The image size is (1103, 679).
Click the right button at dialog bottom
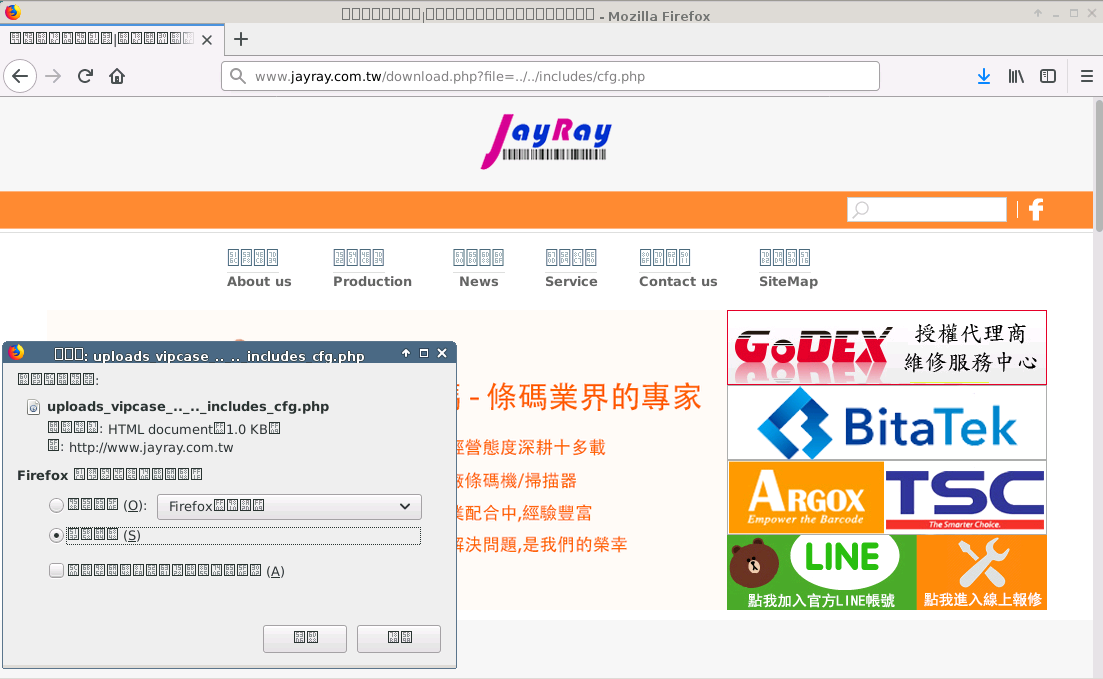coord(399,638)
